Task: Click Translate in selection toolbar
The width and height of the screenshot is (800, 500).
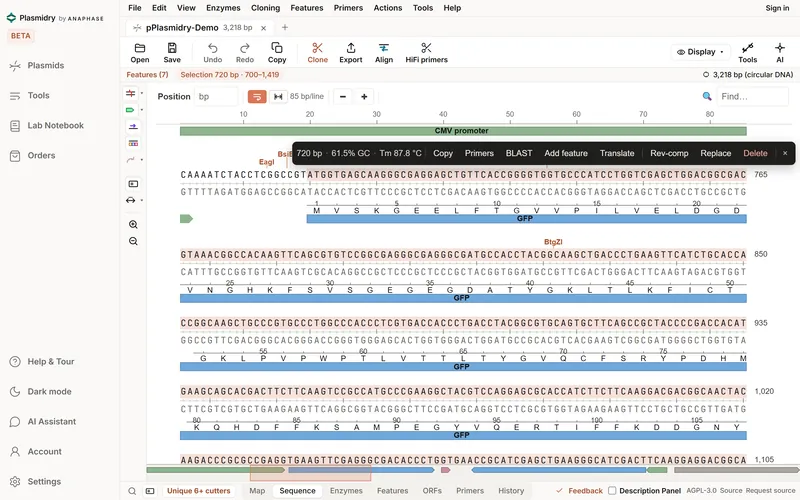Action: pos(617,153)
